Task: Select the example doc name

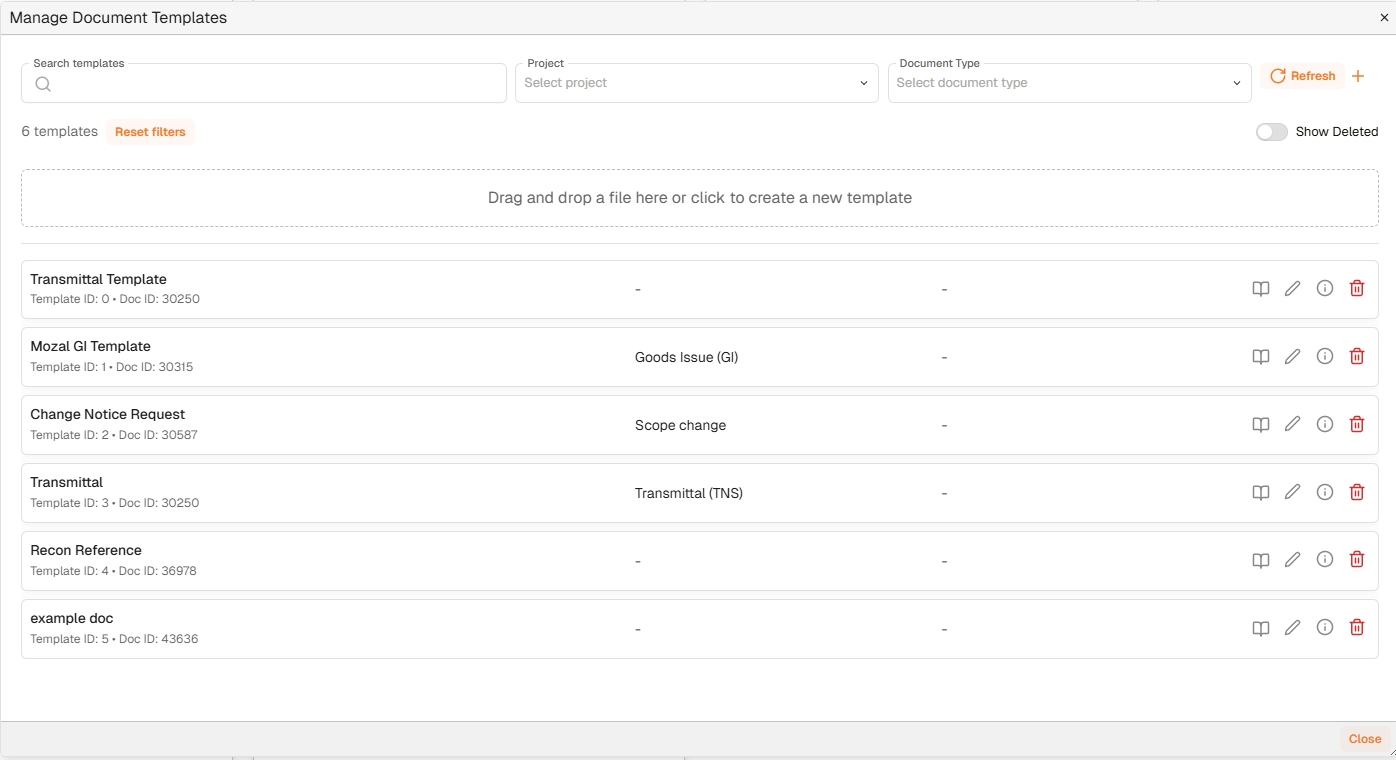Action: pos(72,618)
